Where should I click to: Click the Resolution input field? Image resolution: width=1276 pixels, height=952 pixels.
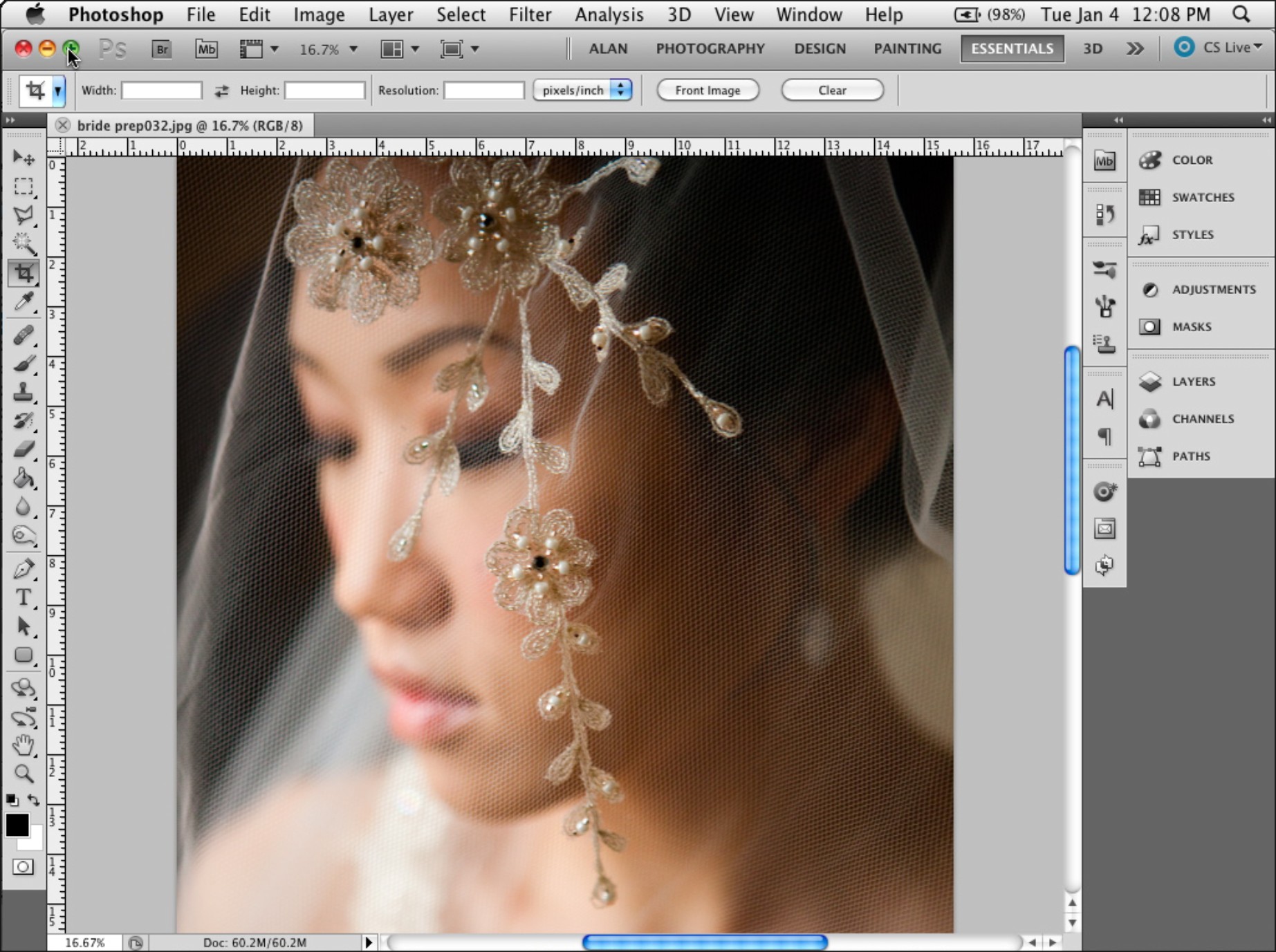[x=483, y=90]
